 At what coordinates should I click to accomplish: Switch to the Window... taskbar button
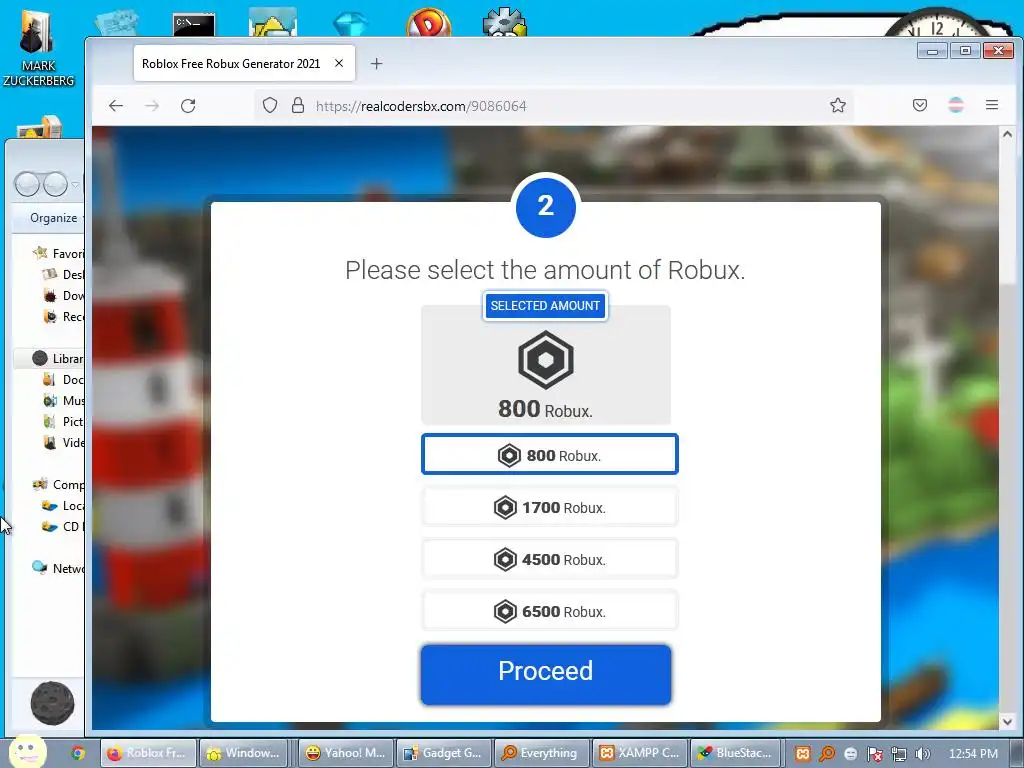coord(245,753)
